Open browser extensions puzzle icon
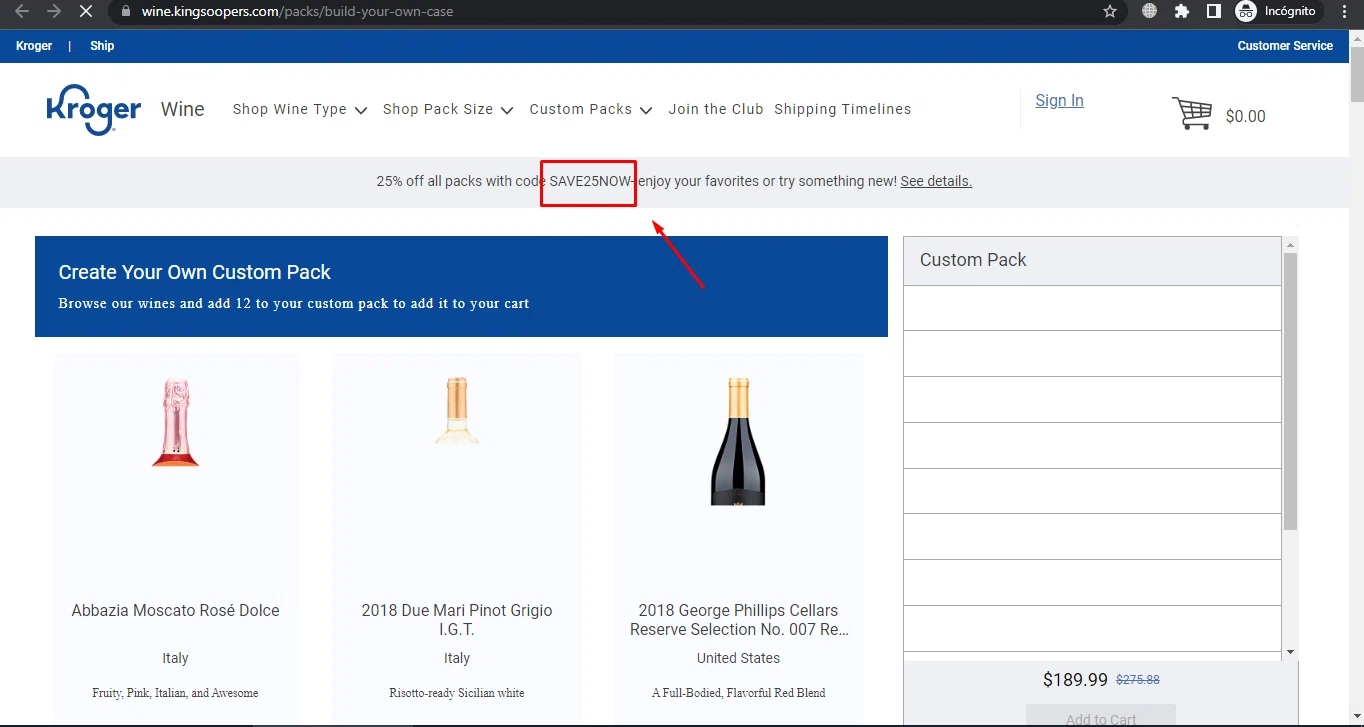This screenshot has width=1364, height=727. pyautogui.click(x=1182, y=12)
